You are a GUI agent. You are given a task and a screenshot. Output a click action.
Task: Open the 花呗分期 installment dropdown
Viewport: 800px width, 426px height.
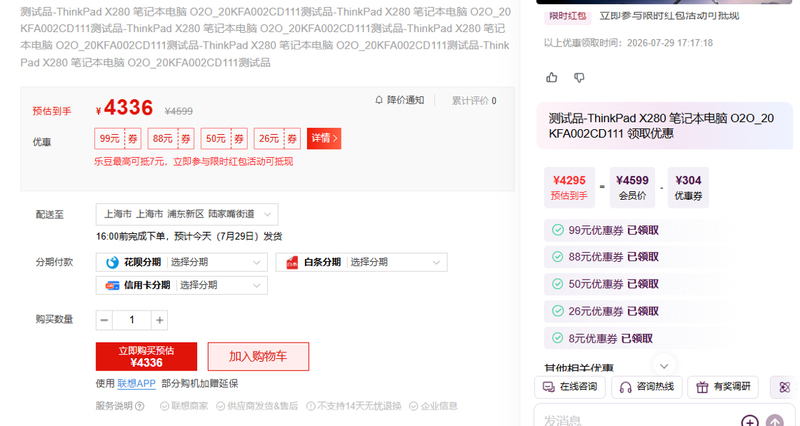click(181, 262)
